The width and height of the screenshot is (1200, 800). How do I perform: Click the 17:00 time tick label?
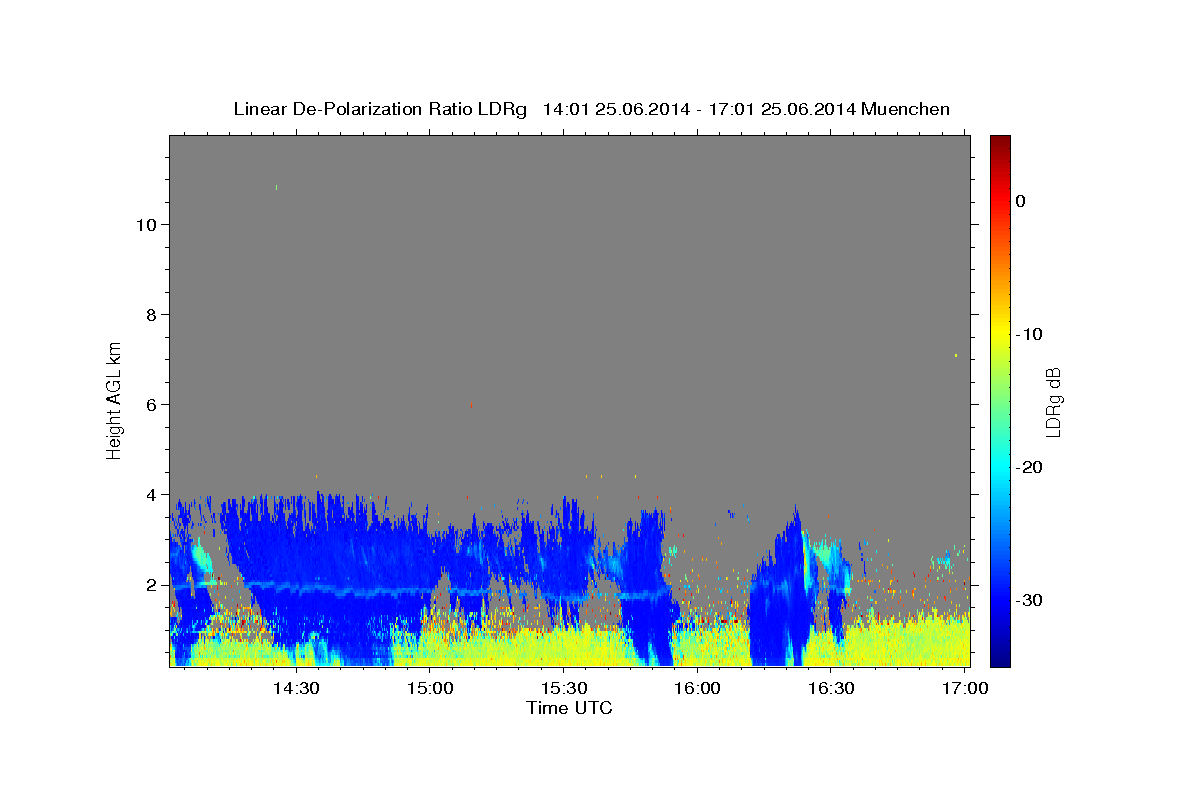(964, 688)
